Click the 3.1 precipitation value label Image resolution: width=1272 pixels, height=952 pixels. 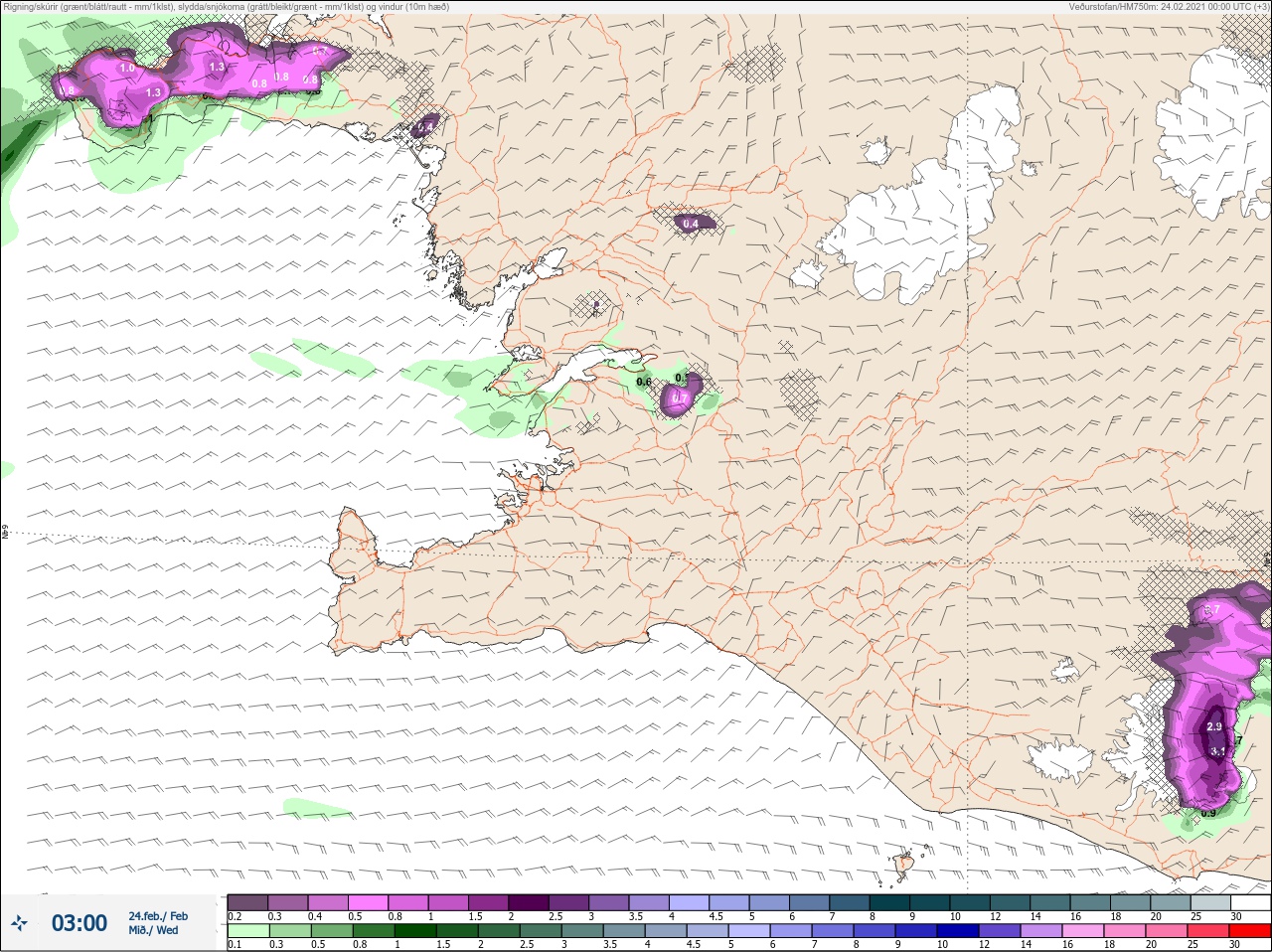coord(1218,751)
